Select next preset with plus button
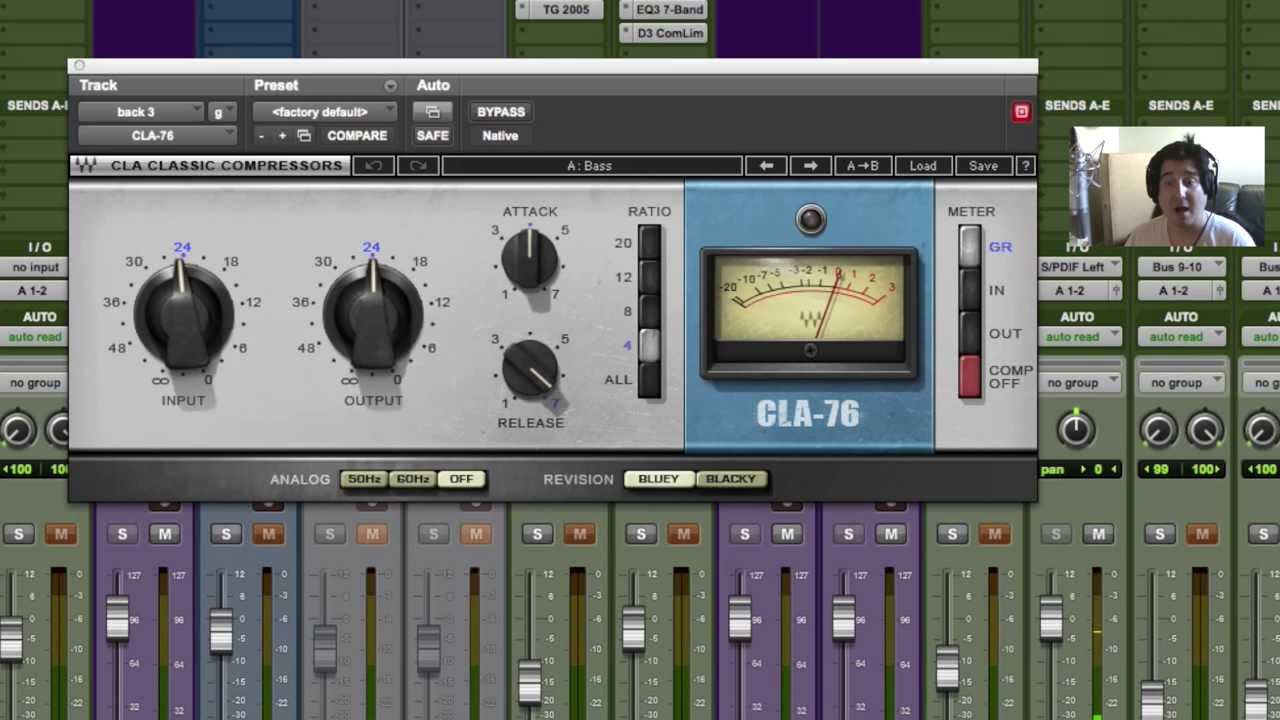Screen dimensions: 1280x720 (282, 136)
